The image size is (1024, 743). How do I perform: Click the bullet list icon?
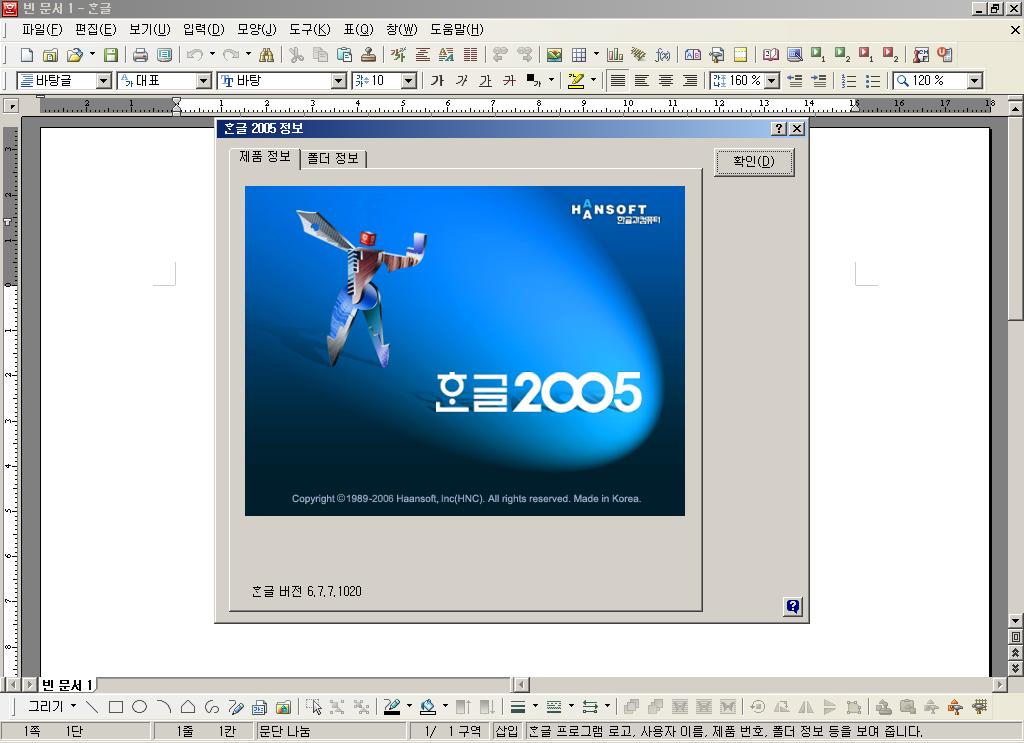[872, 81]
